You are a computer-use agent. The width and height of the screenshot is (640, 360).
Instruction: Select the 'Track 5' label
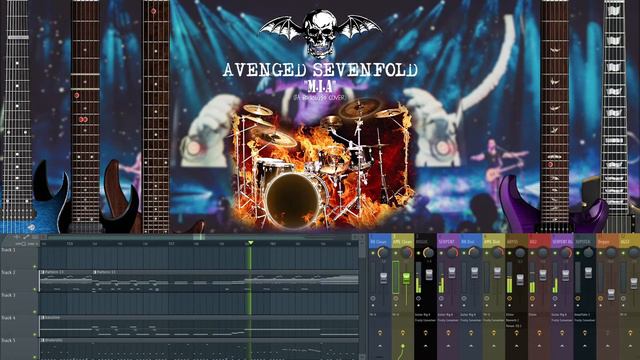(x=8, y=340)
